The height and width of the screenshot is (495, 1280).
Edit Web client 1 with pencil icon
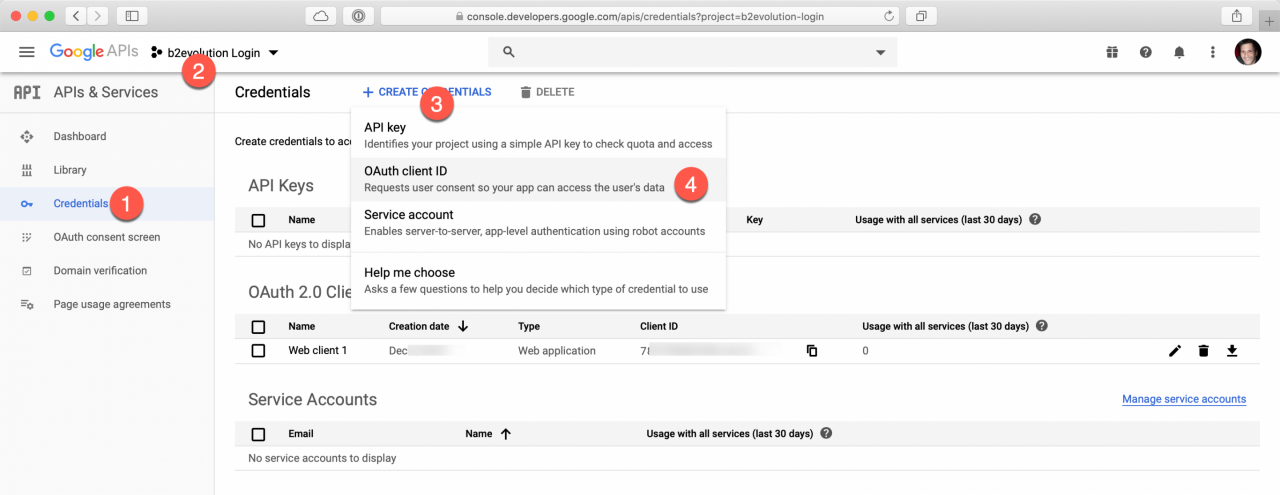1175,351
